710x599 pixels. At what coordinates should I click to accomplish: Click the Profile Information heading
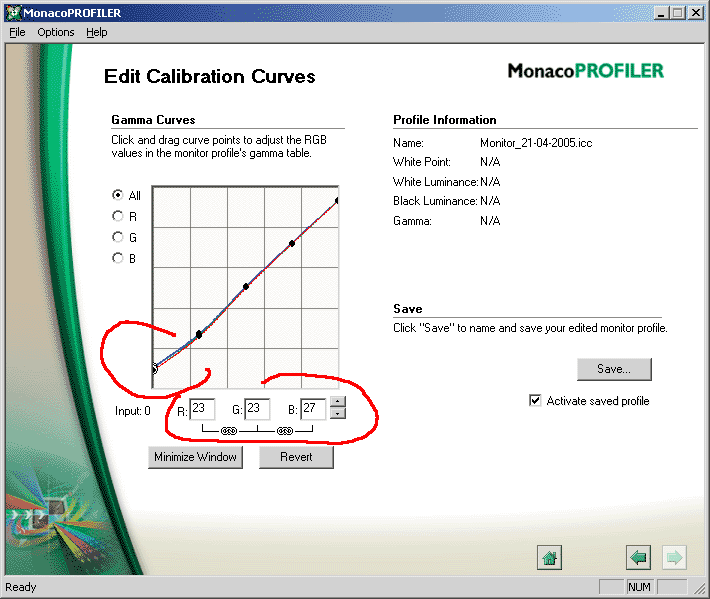(x=445, y=120)
